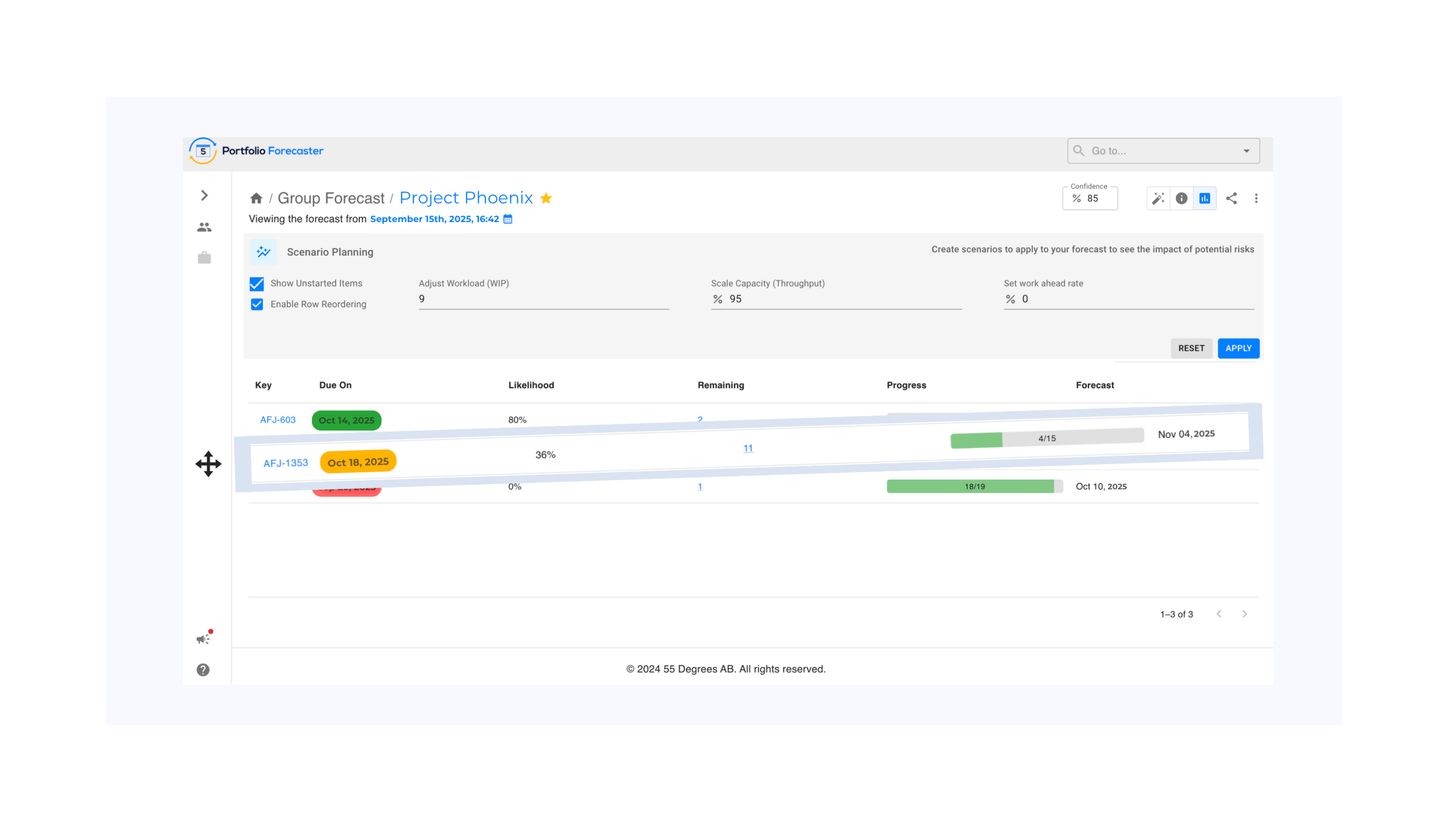The height and width of the screenshot is (819, 1456).
Task: Expand the sidebar with the chevron arrow
Action: [x=204, y=196]
